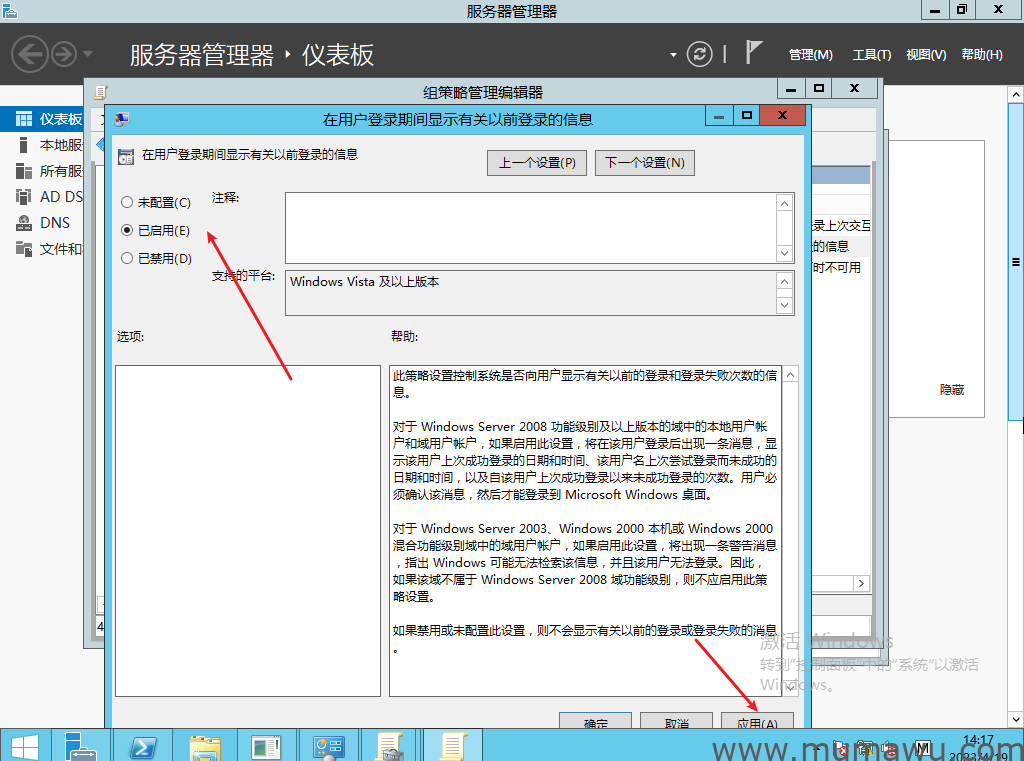Open PowerShell from the taskbar
This screenshot has width=1024, height=761.
142,745
